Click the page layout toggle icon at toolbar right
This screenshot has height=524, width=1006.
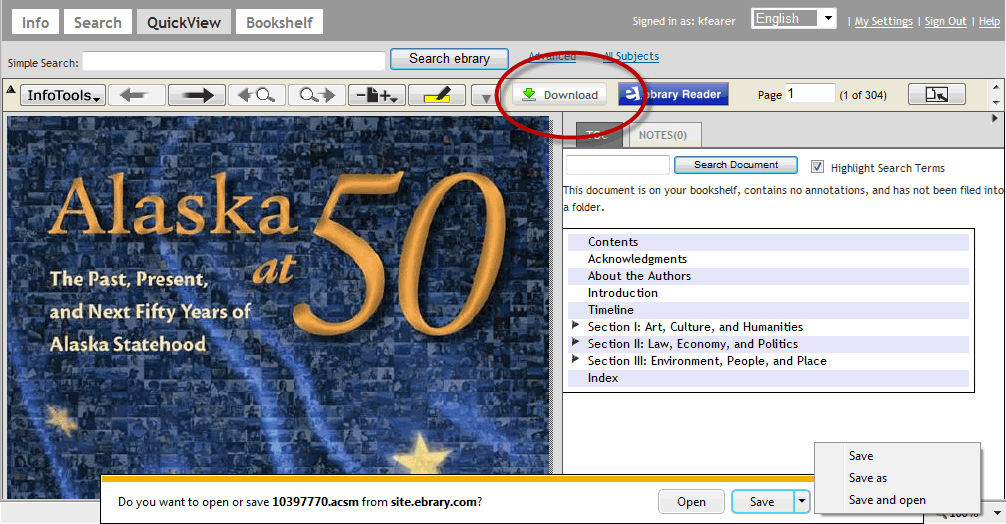(936, 95)
